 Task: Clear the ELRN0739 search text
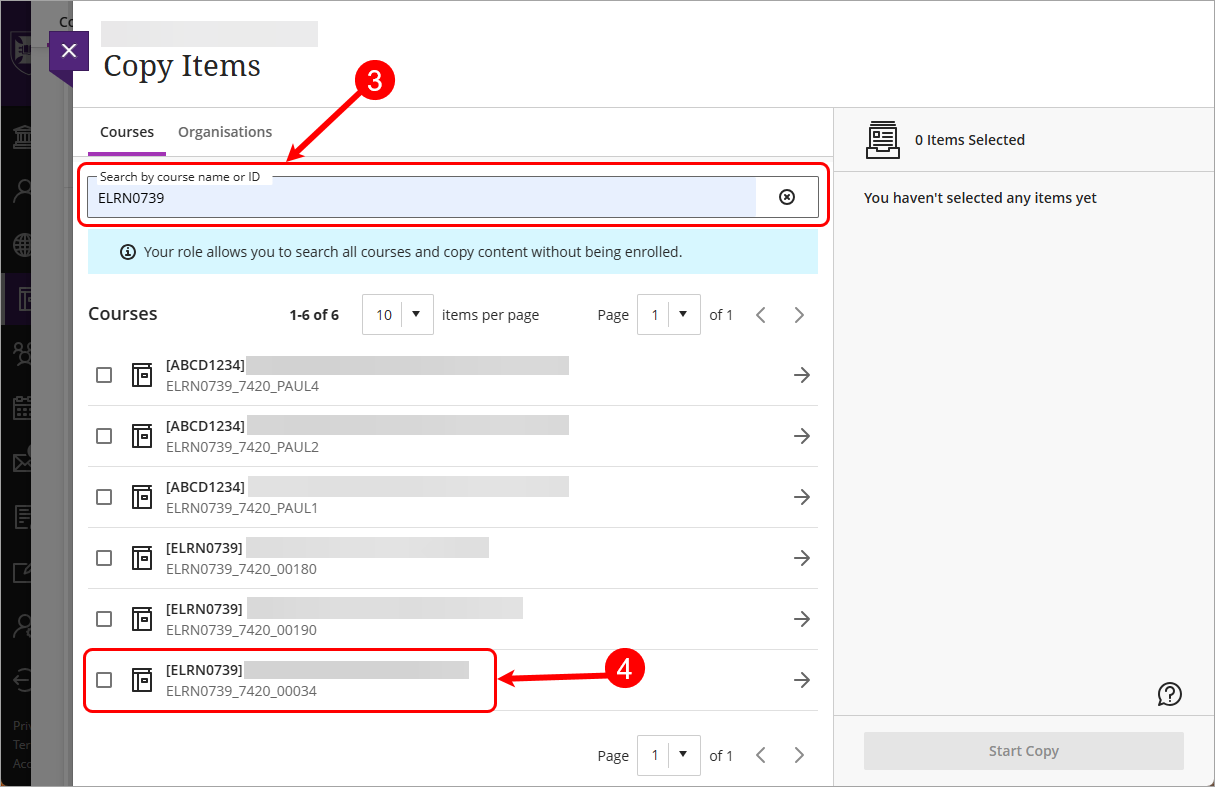pos(787,197)
